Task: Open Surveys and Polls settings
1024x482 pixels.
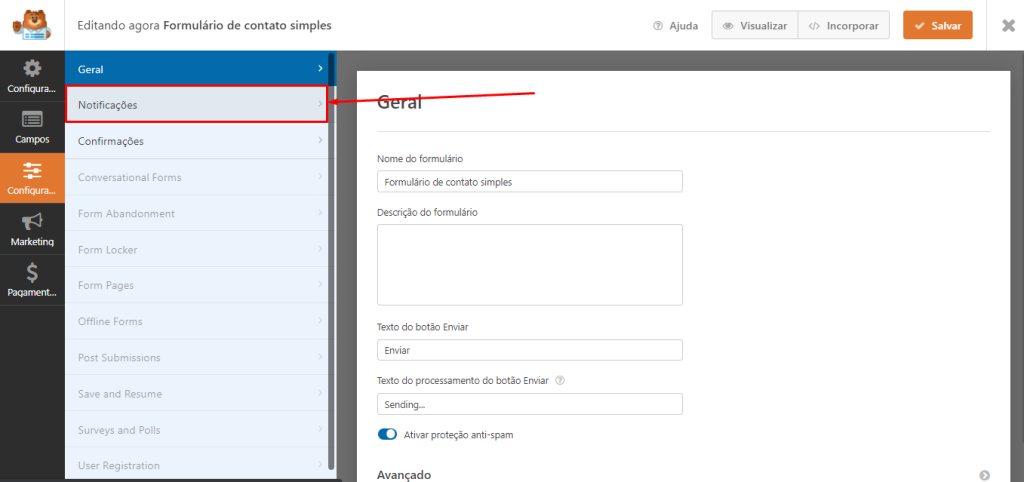Action: [x=199, y=430]
